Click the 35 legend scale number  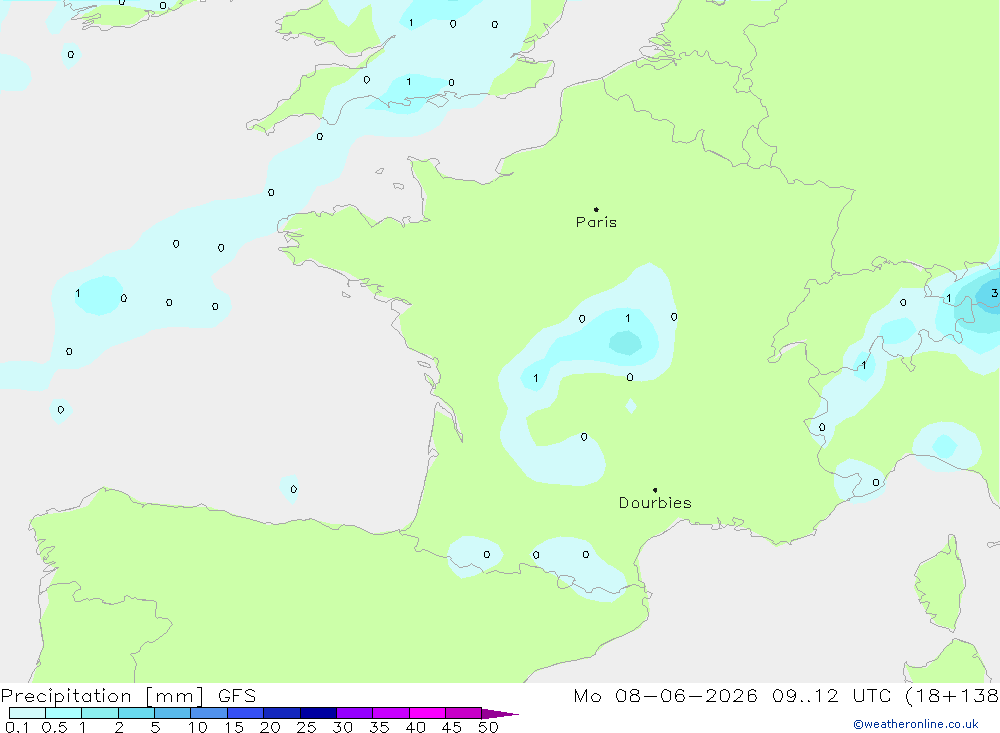point(379,727)
